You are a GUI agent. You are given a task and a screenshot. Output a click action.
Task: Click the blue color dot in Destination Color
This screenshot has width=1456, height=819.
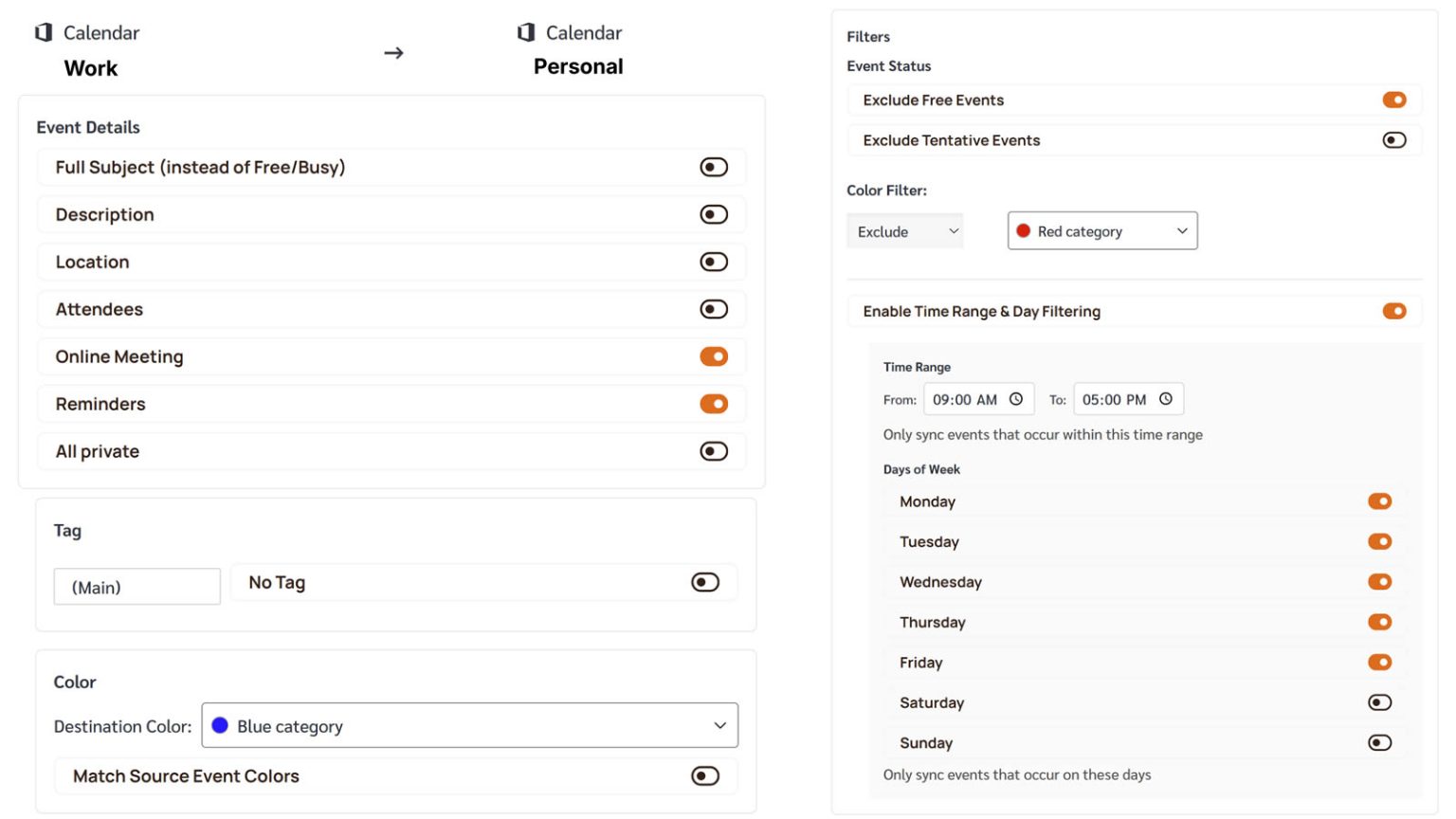point(220,725)
